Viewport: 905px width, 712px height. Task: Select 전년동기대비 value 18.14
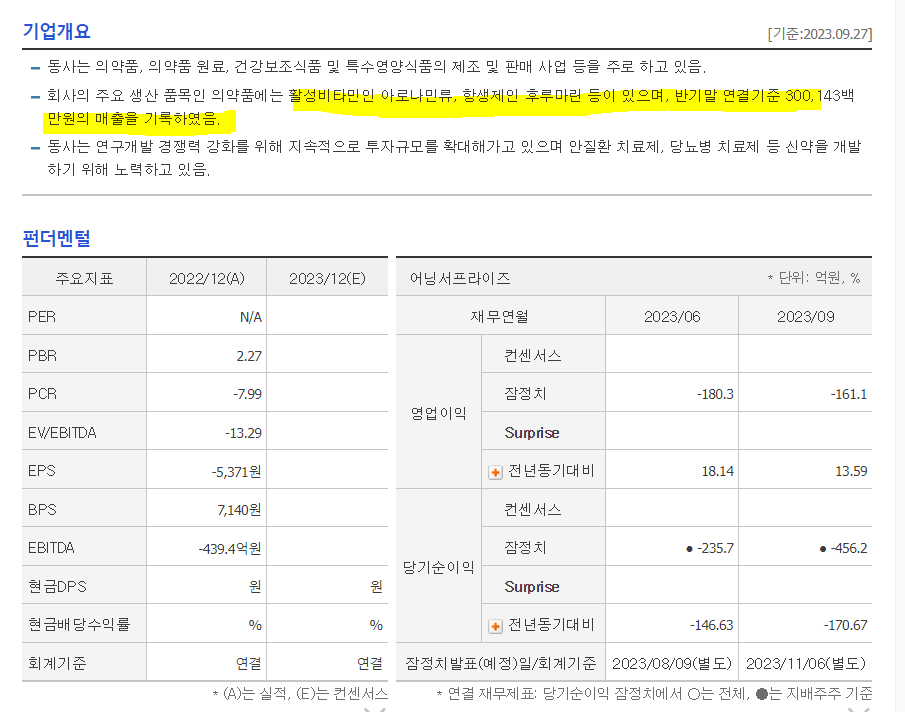[717, 471]
